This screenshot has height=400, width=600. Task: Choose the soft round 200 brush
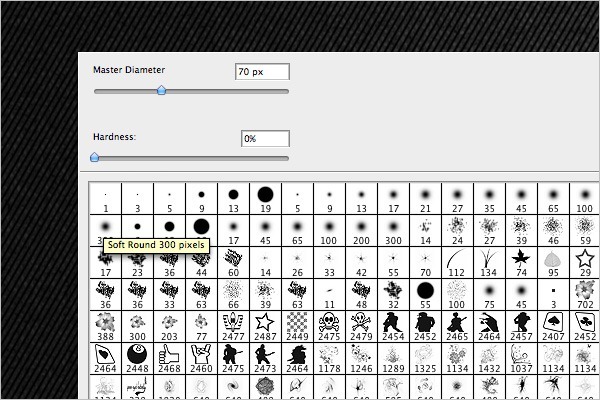(x=361, y=231)
